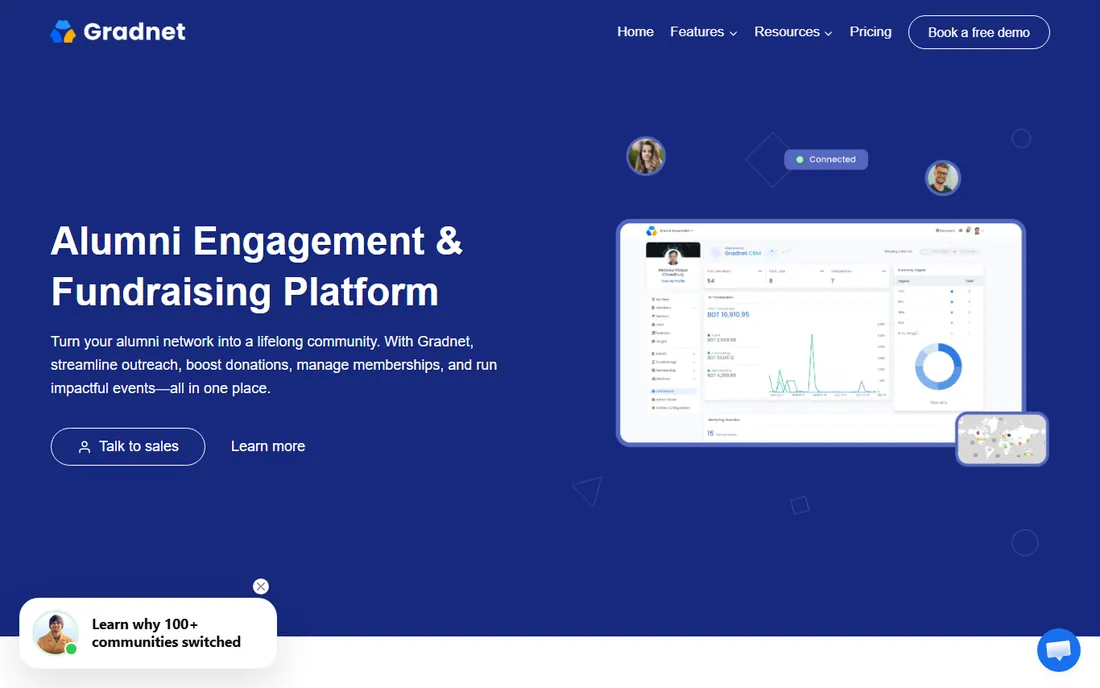The height and width of the screenshot is (688, 1100).
Task: Click the Alumni Engagement & Fundraising Platform heading
Action: (257, 266)
